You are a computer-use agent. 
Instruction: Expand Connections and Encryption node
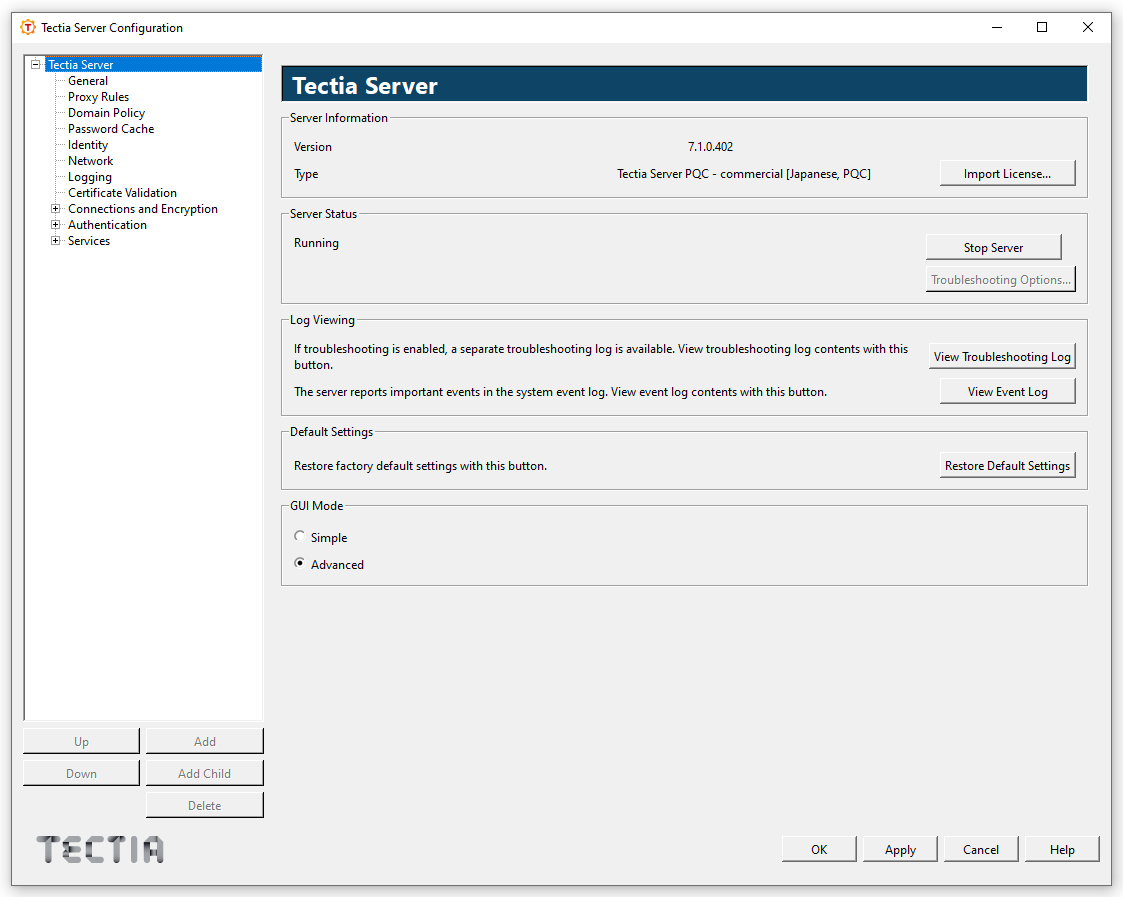pos(55,208)
